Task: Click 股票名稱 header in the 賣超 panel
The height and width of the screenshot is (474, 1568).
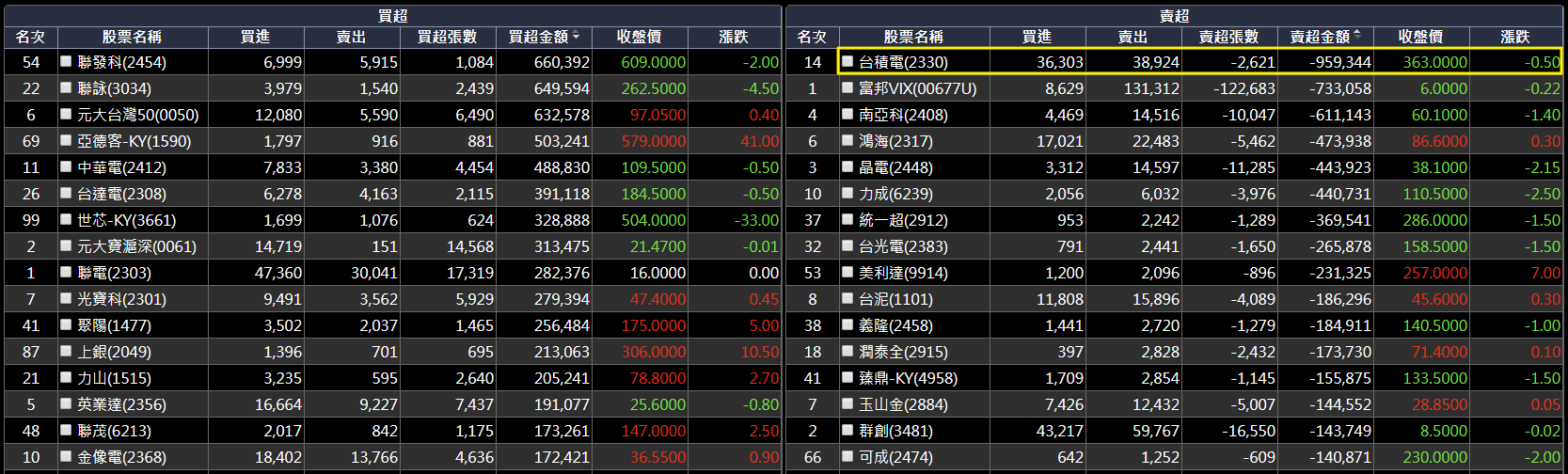Action: point(913,37)
